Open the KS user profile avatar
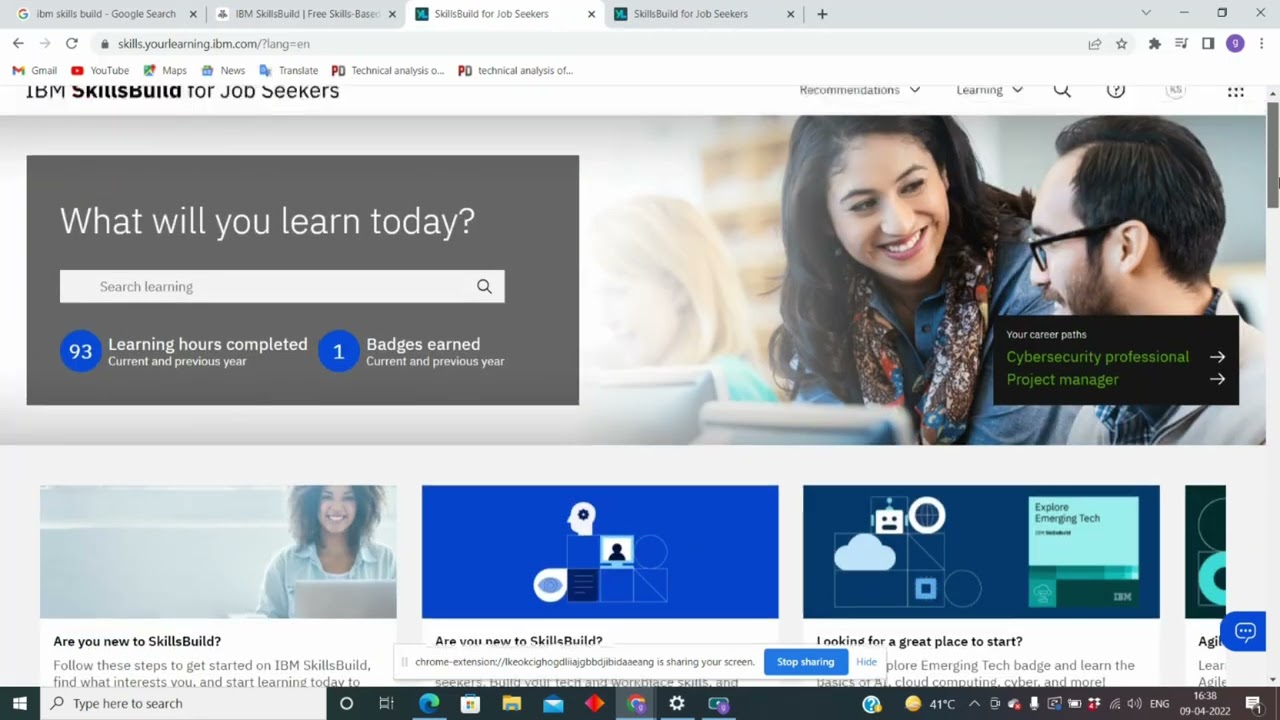This screenshot has height=720, width=1280. 1176,90
